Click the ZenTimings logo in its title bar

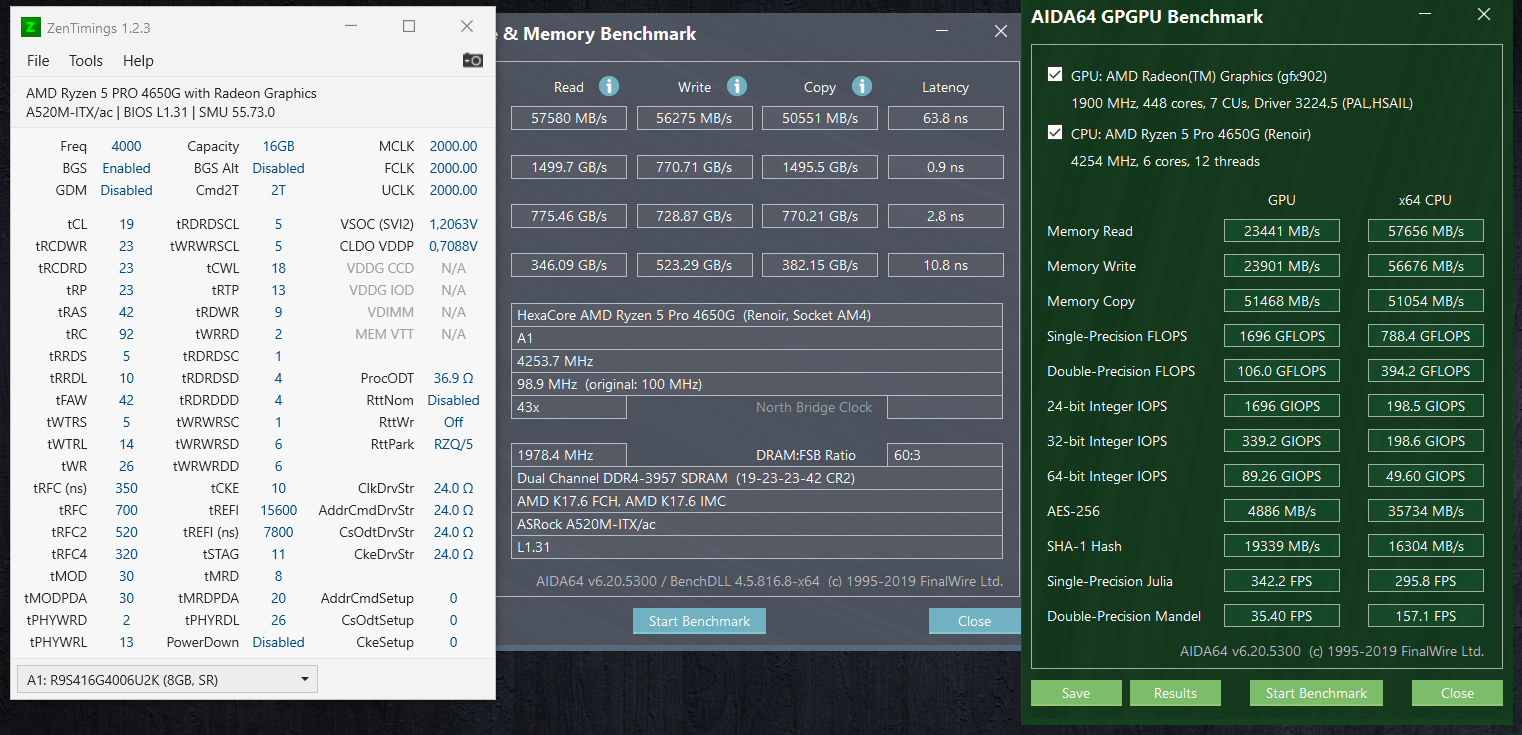[30, 27]
